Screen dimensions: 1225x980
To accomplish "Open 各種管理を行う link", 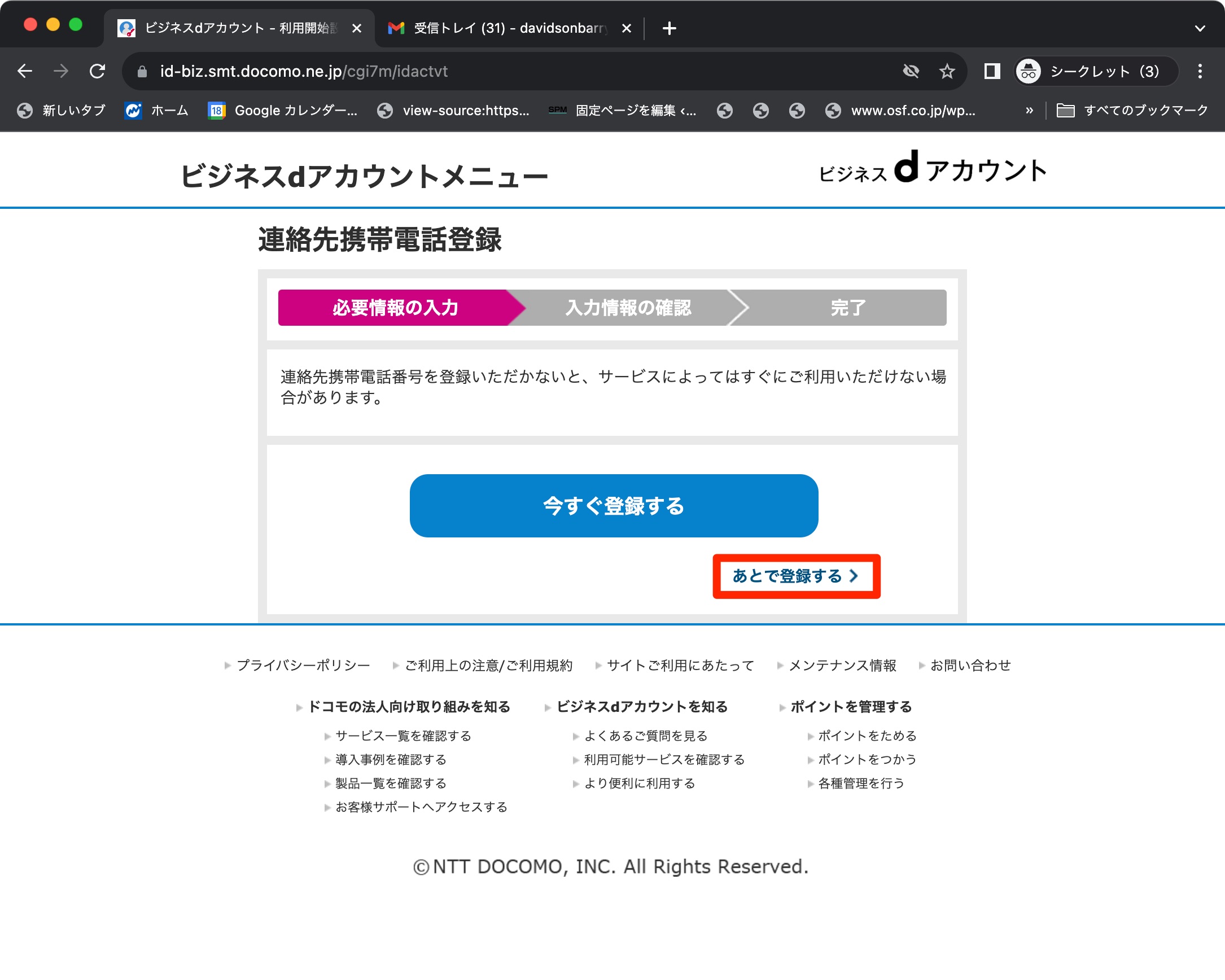I will coord(861,784).
